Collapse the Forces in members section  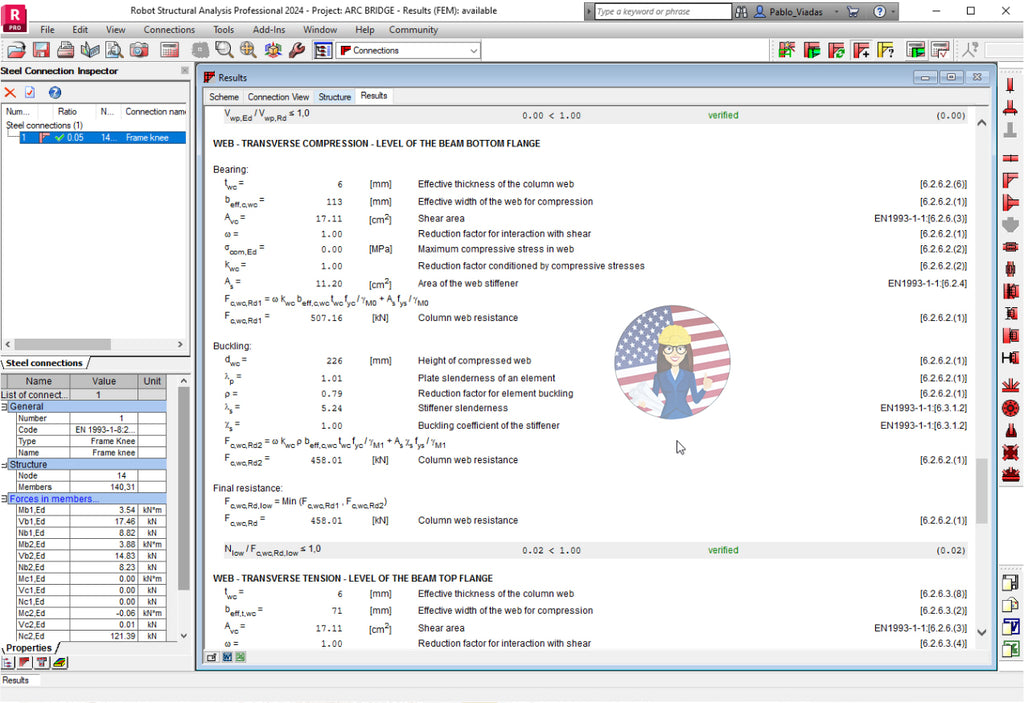4,498
